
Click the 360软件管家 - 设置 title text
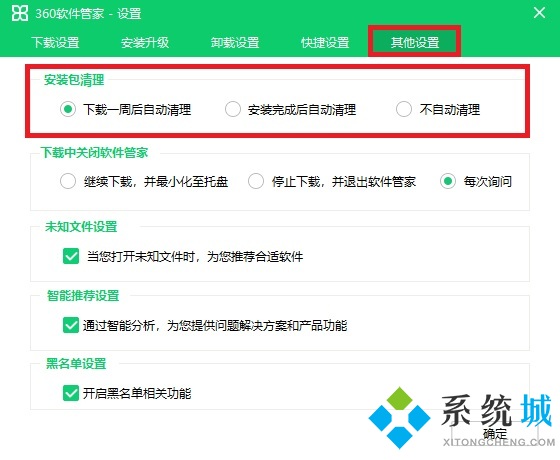pyautogui.click(x=88, y=14)
